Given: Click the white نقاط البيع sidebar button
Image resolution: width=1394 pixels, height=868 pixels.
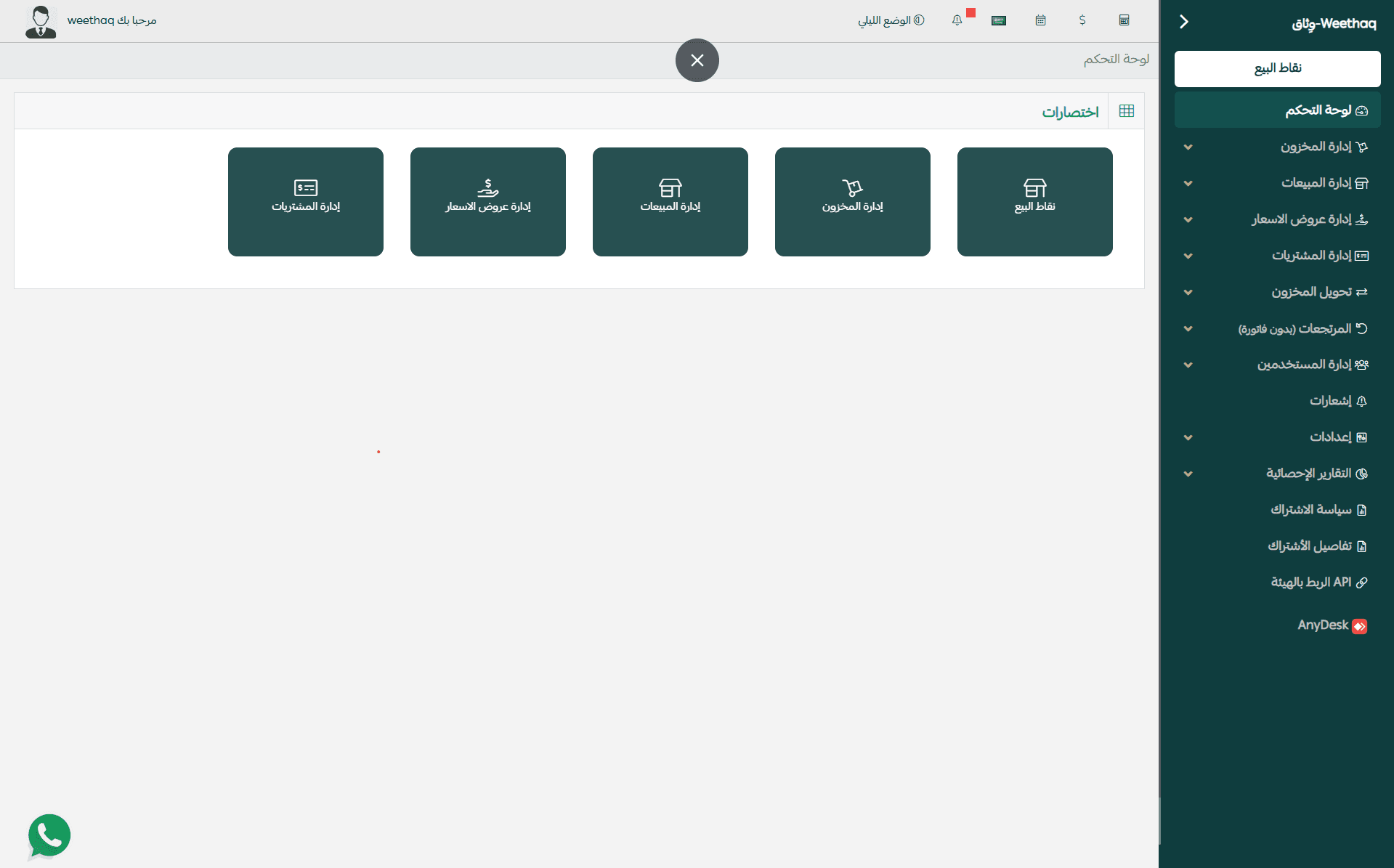Looking at the screenshot, I should click(x=1277, y=68).
